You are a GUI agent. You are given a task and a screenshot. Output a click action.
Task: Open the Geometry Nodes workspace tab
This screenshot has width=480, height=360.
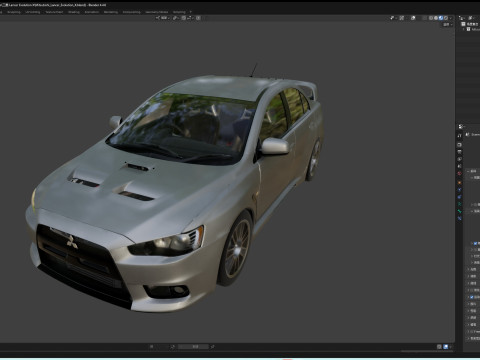[157, 12]
